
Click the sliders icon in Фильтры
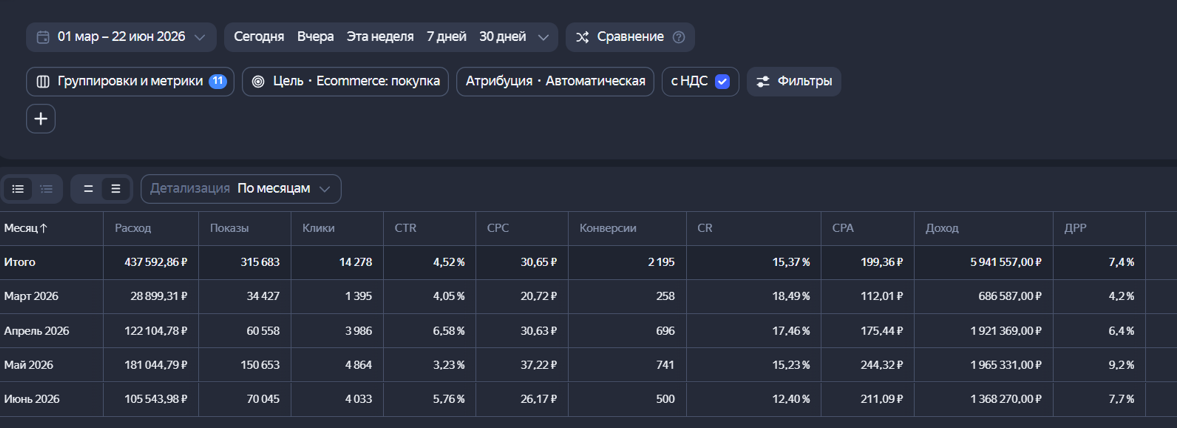pos(763,81)
